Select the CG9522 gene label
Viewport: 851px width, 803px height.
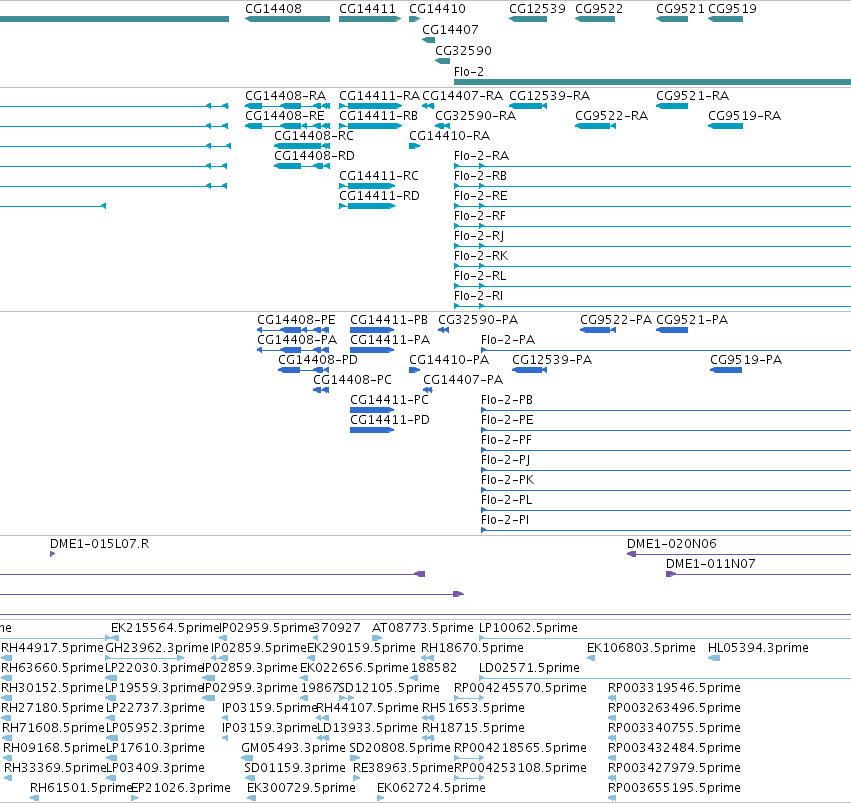pyautogui.click(x=599, y=9)
